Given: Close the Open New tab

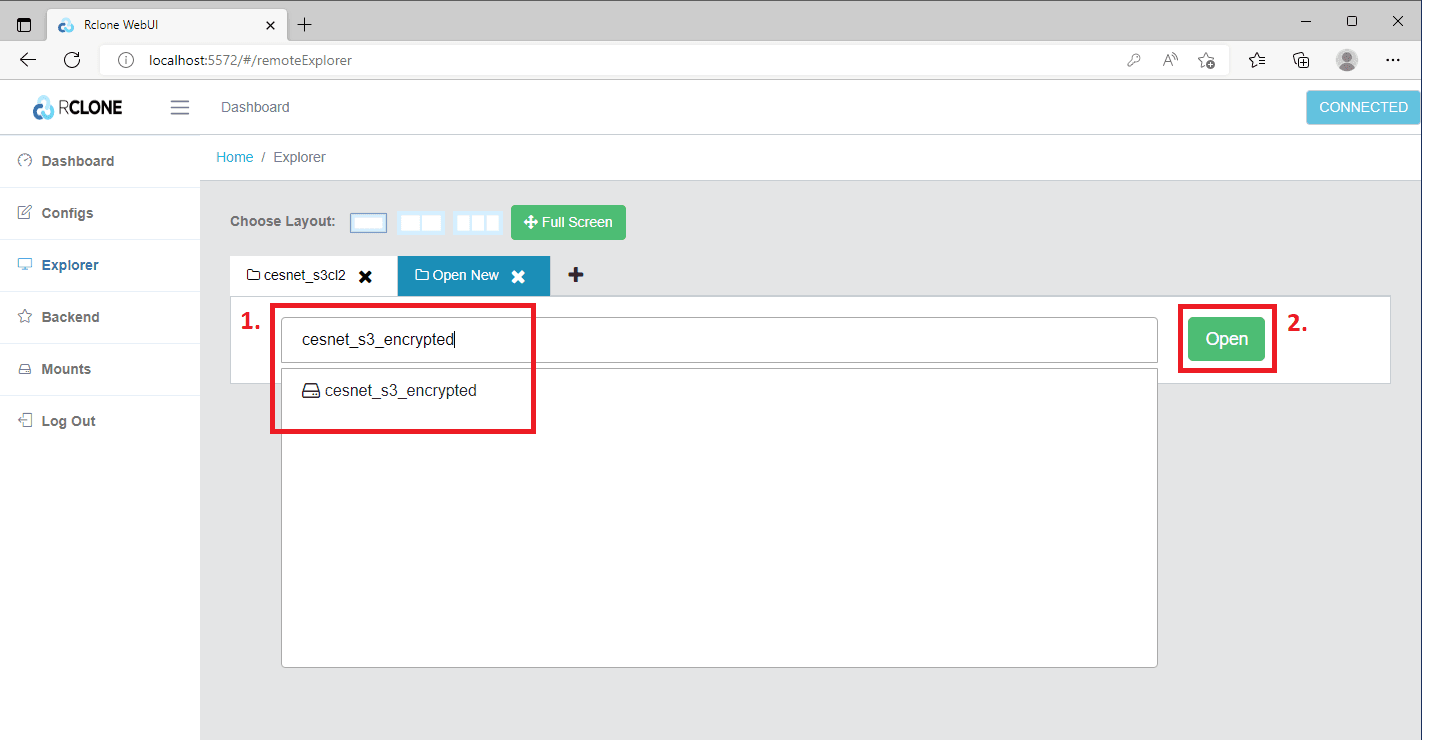Looking at the screenshot, I should (518, 276).
